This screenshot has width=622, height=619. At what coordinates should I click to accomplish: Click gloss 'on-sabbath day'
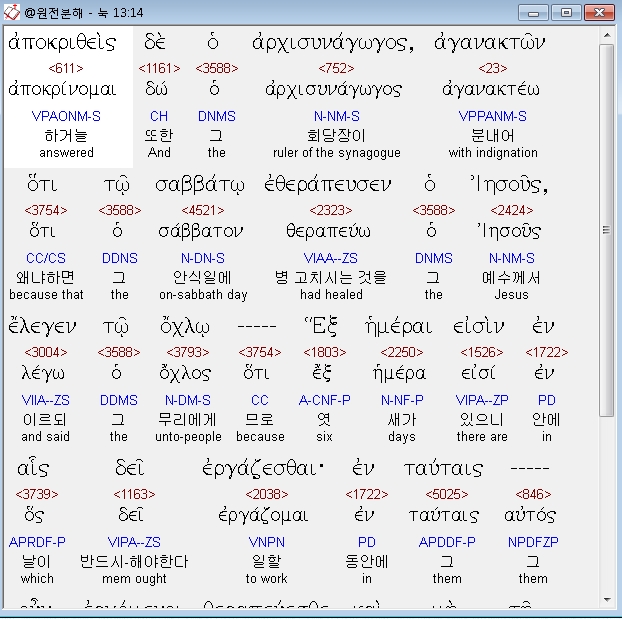pyautogui.click(x=203, y=295)
